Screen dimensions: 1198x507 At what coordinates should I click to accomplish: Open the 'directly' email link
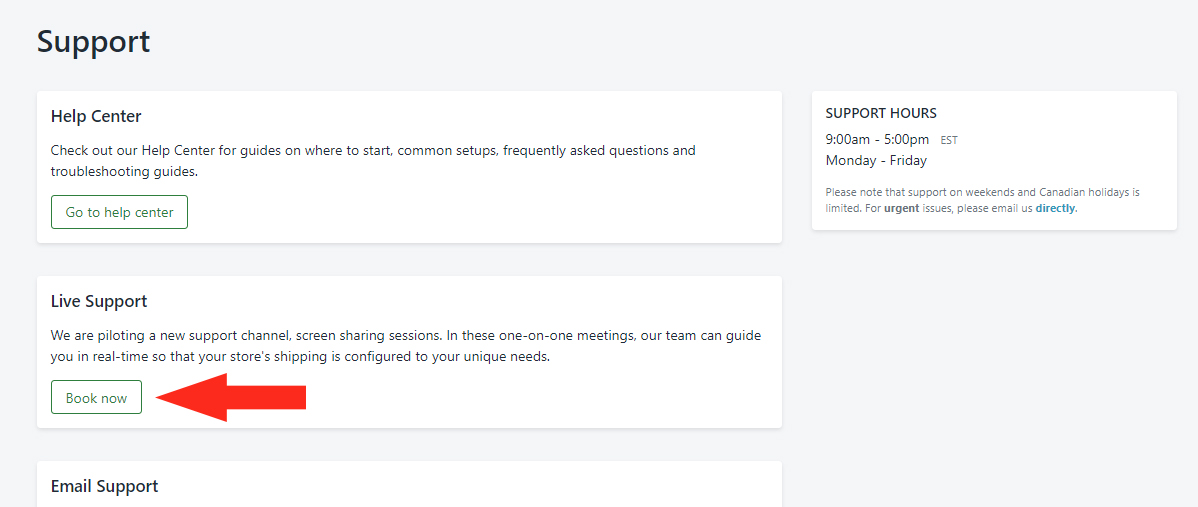[x=1056, y=208]
